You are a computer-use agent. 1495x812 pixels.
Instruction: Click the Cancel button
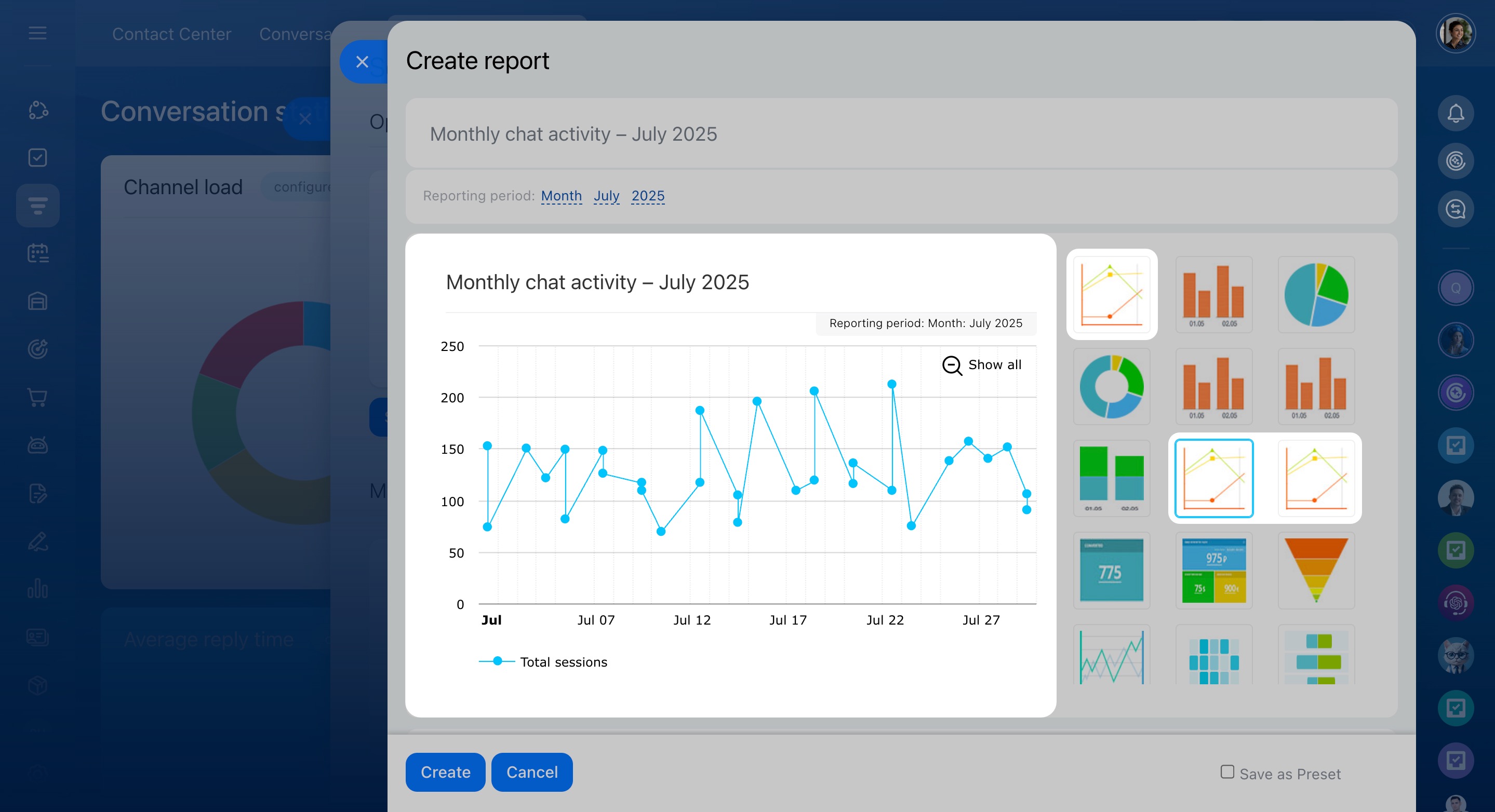coord(531,772)
